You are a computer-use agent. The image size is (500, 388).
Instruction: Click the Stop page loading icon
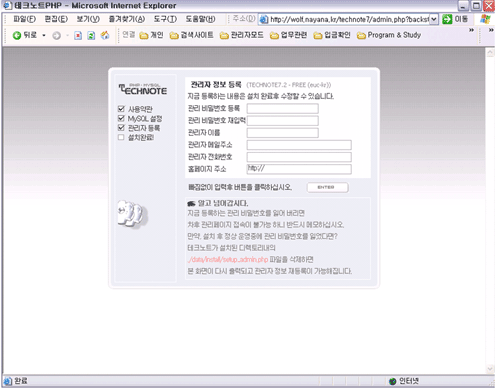(78, 35)
